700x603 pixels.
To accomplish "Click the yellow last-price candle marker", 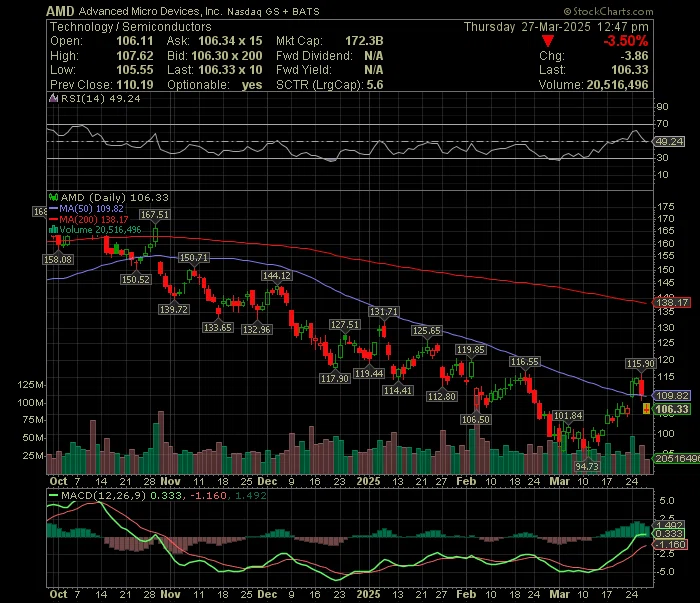I will tap(646, 408).
